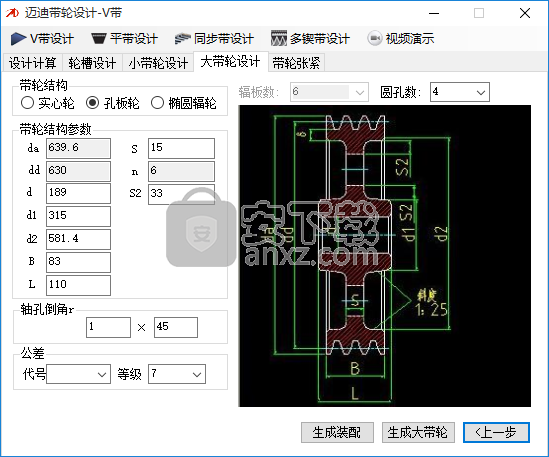Edit the d field showing 189
549x457 pixels.
tap(78, 193)
